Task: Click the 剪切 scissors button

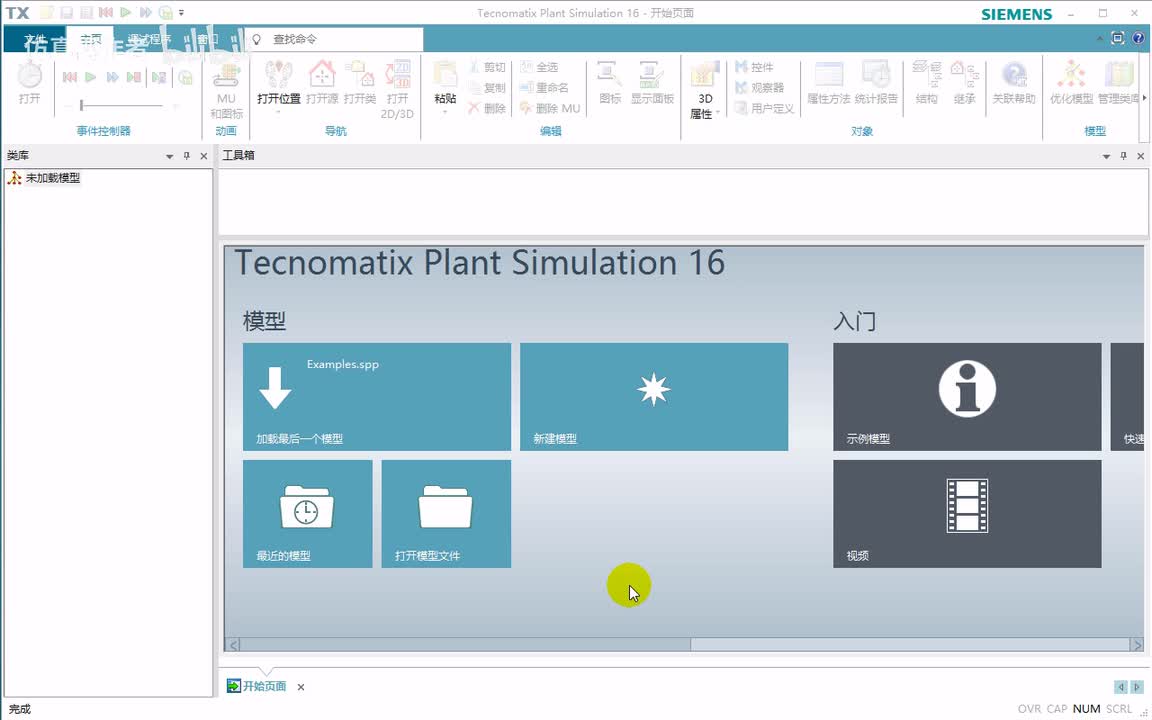Action: point(486,67)
